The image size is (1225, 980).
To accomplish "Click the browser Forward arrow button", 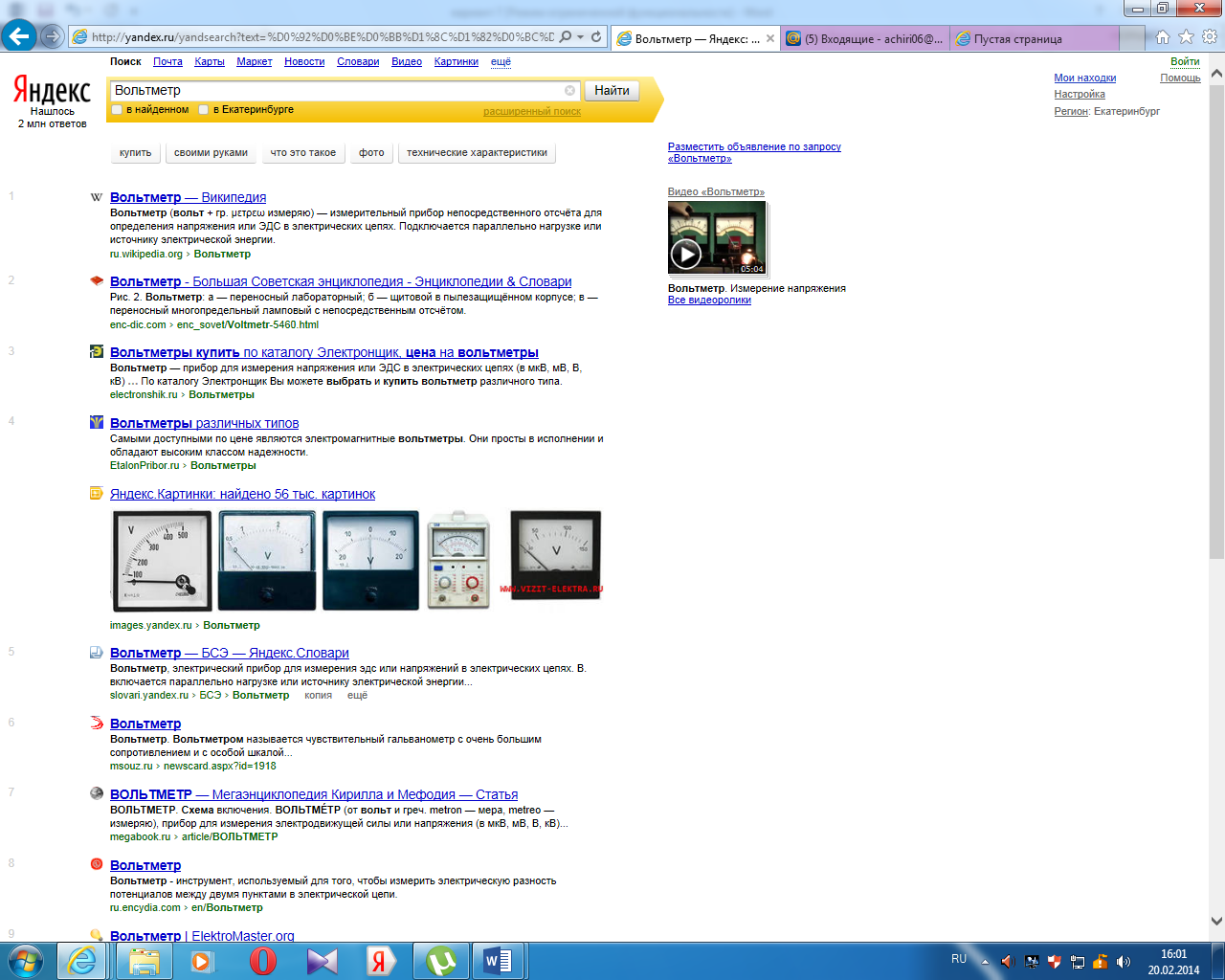I will pos(53,37).
